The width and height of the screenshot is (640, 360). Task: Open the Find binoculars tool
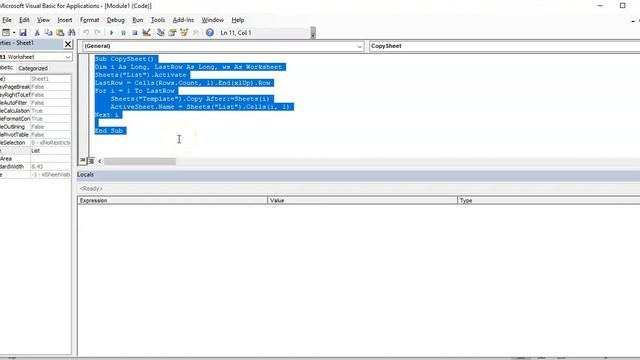71,33
